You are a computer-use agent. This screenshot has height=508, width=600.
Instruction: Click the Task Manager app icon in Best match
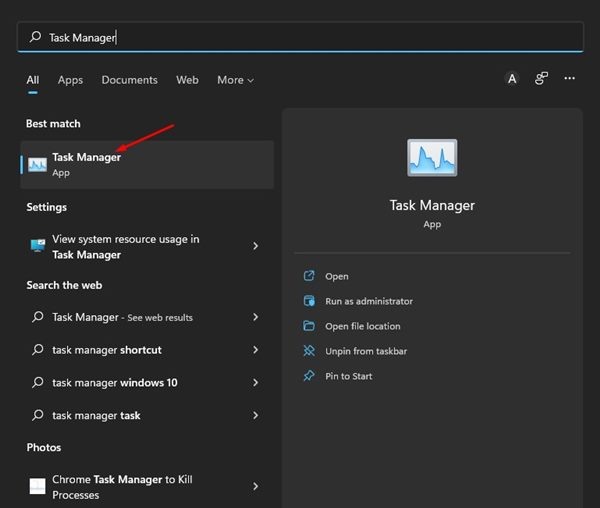pyautogui.click(x=38, y=164)
